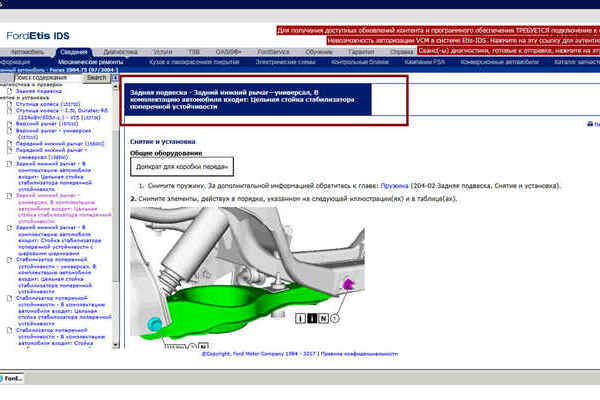Screen dimensions: 600x400
Task: Click the circled 1 callout marker
Action: point(334,318)
